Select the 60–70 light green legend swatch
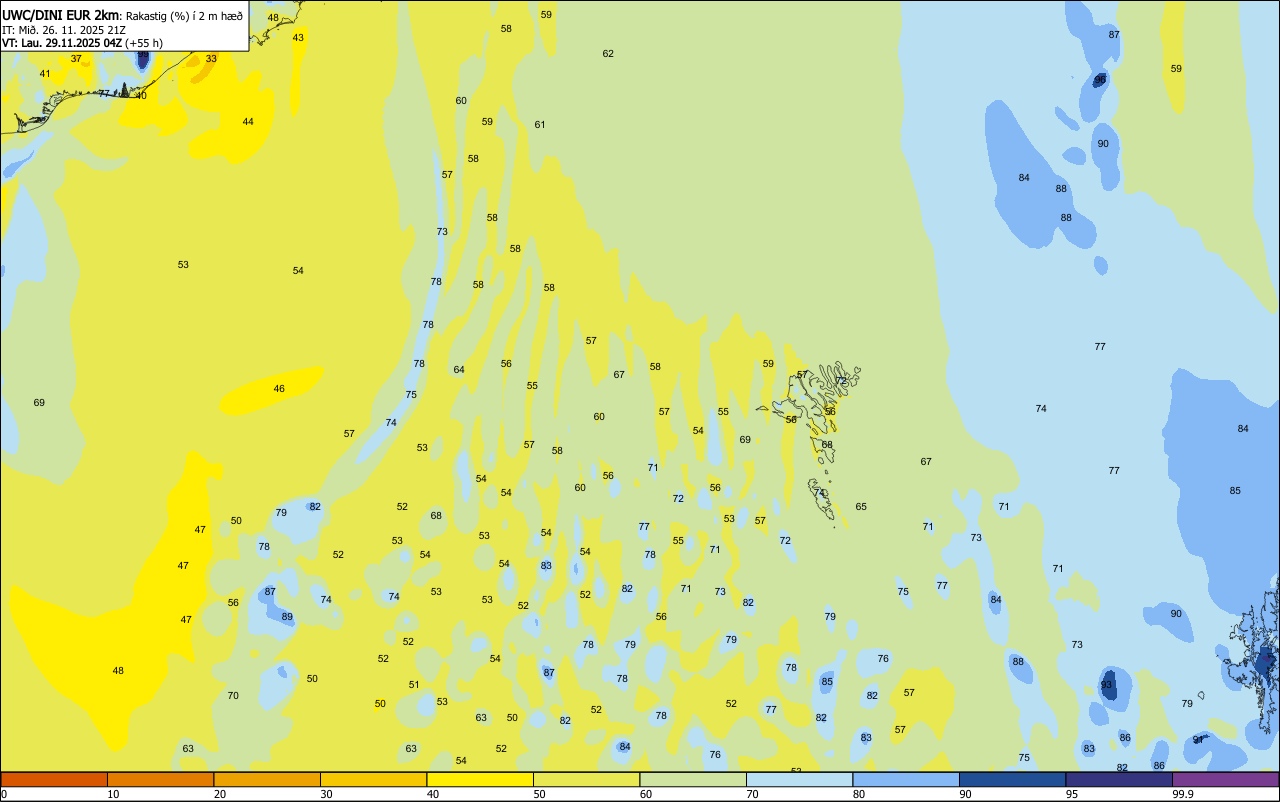1280x802 pixels. (693, 779)
